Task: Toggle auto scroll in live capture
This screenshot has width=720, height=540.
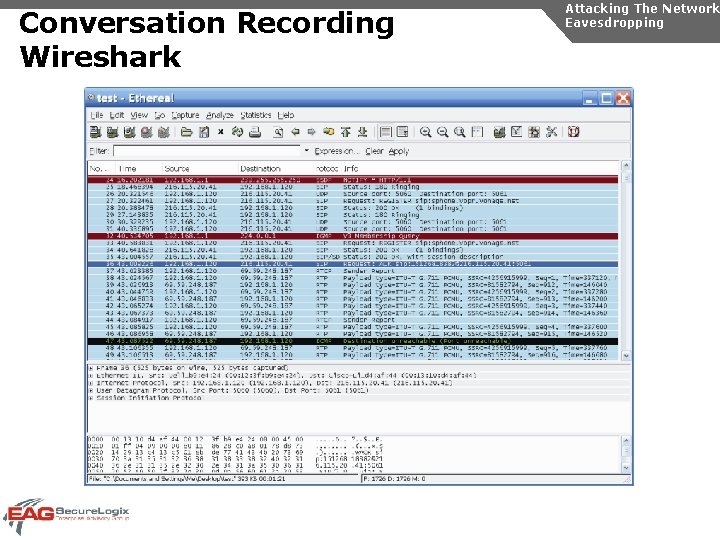Action: coord(403,132)
